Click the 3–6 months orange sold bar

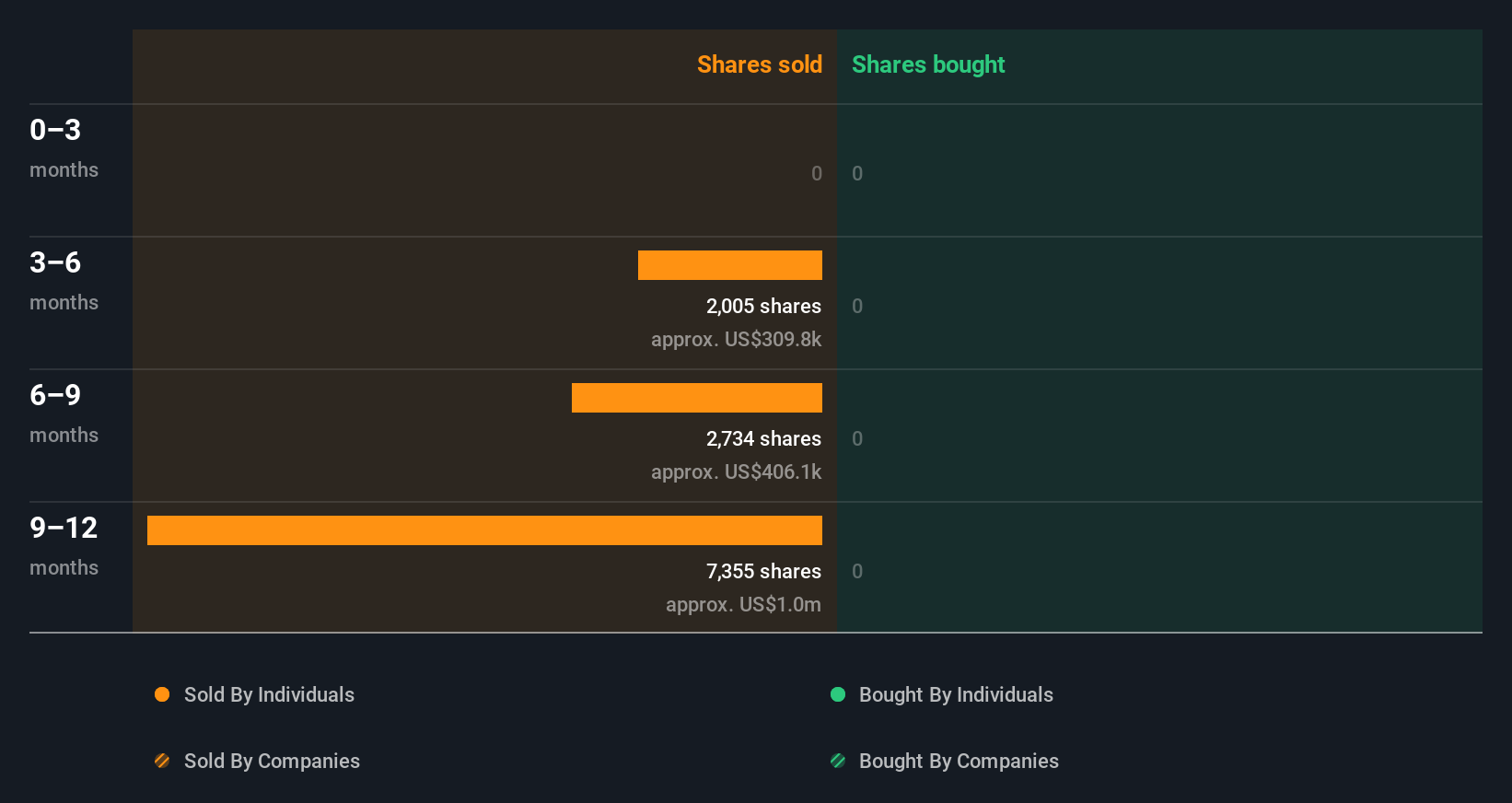pyautogui.click(x=730, y=265)
